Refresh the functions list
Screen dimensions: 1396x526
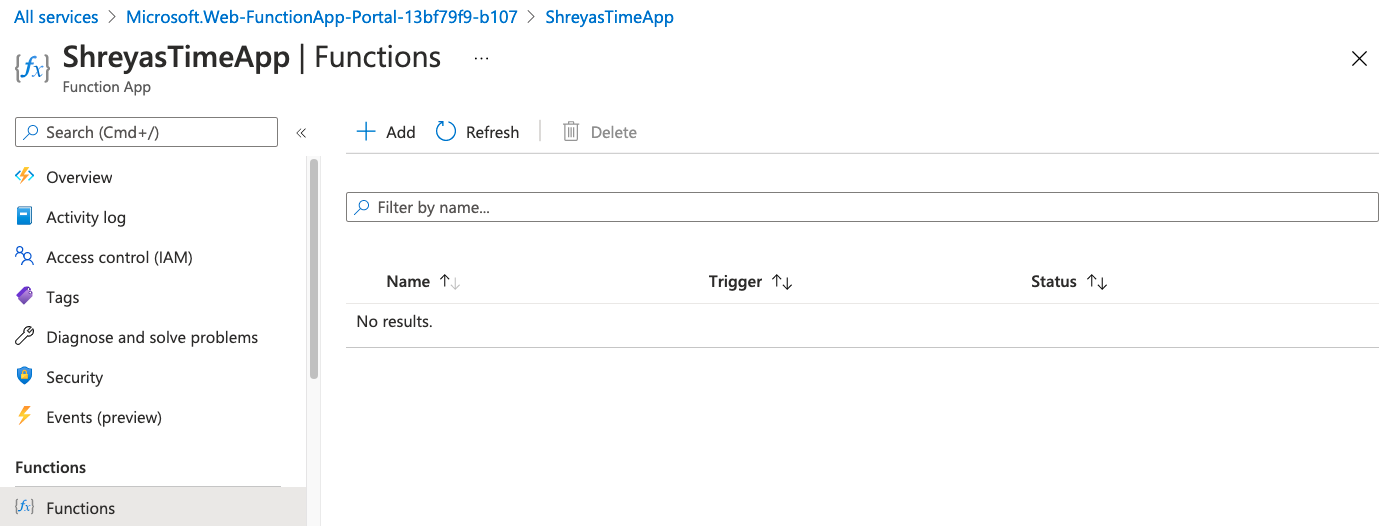click(478, 132)
